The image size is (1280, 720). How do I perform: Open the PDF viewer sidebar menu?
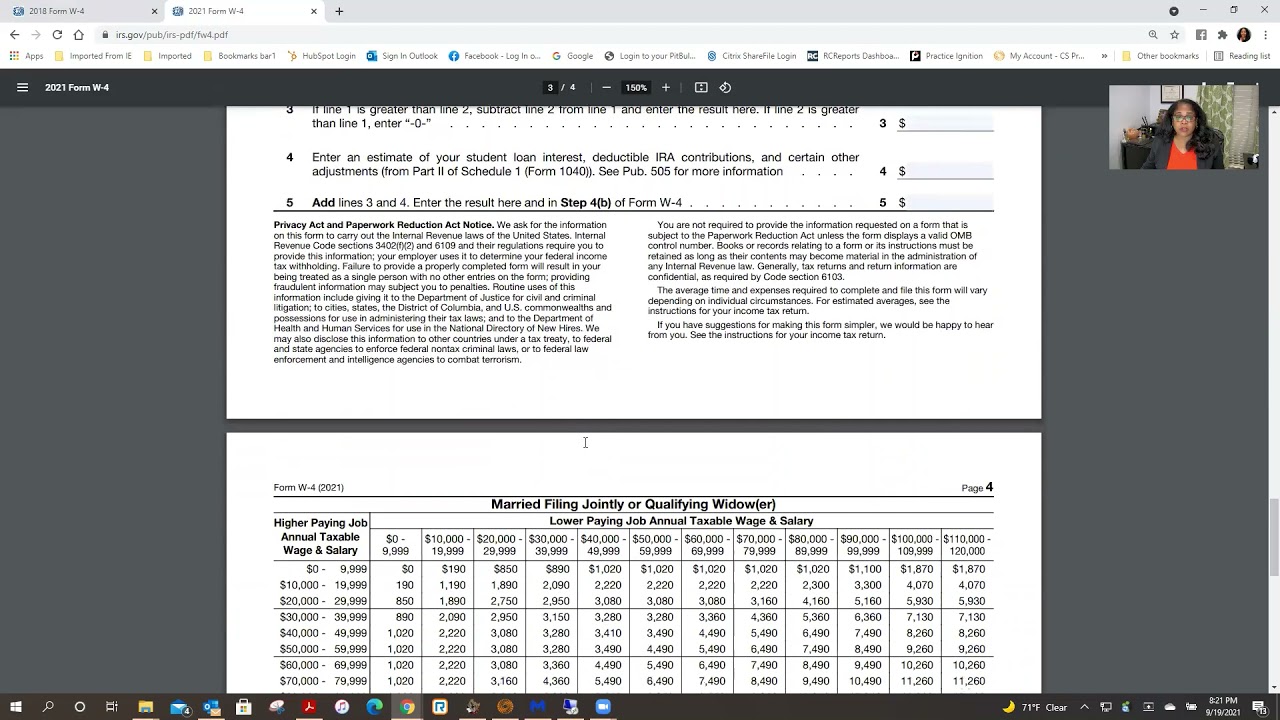pos(22,87)
